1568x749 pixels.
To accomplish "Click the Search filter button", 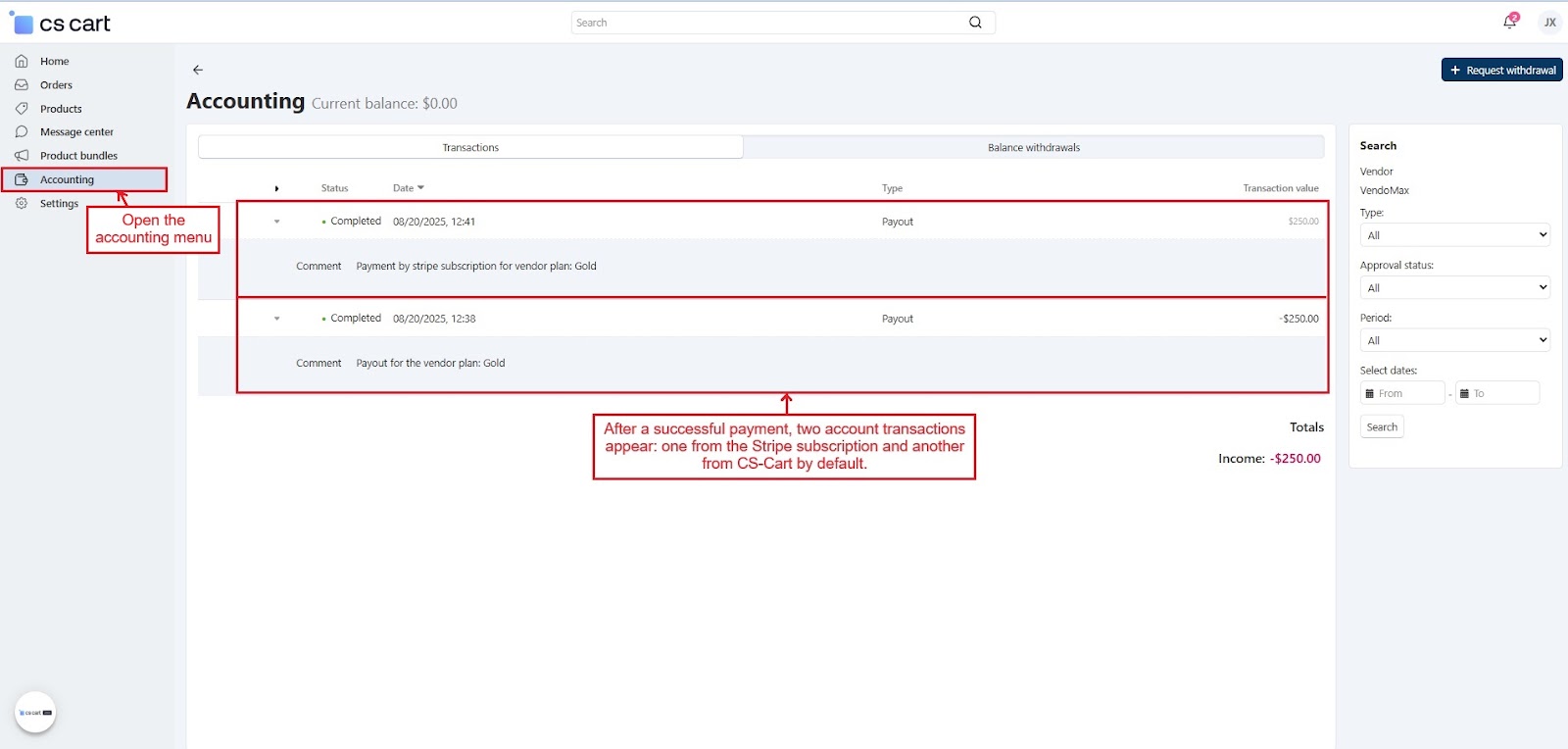I will tap(1382, 427).
